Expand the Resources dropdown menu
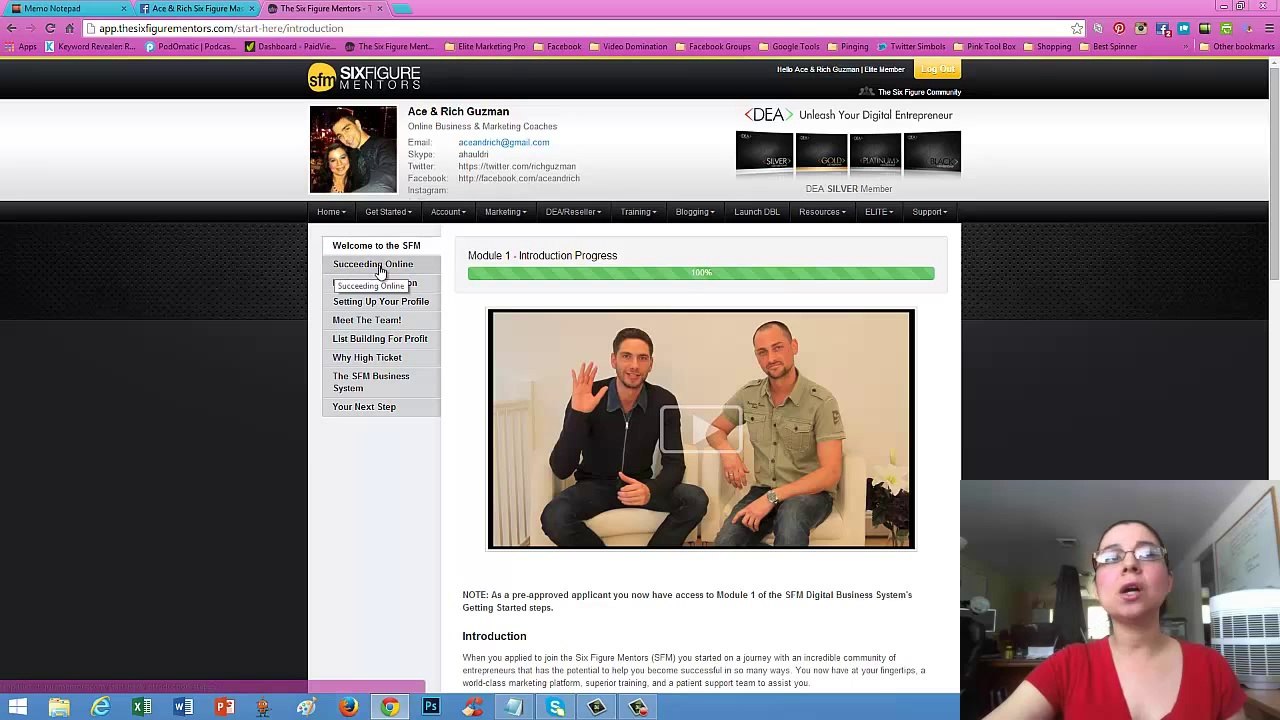Viewport: 1280px width, 720px height. [x=822, y=212]
